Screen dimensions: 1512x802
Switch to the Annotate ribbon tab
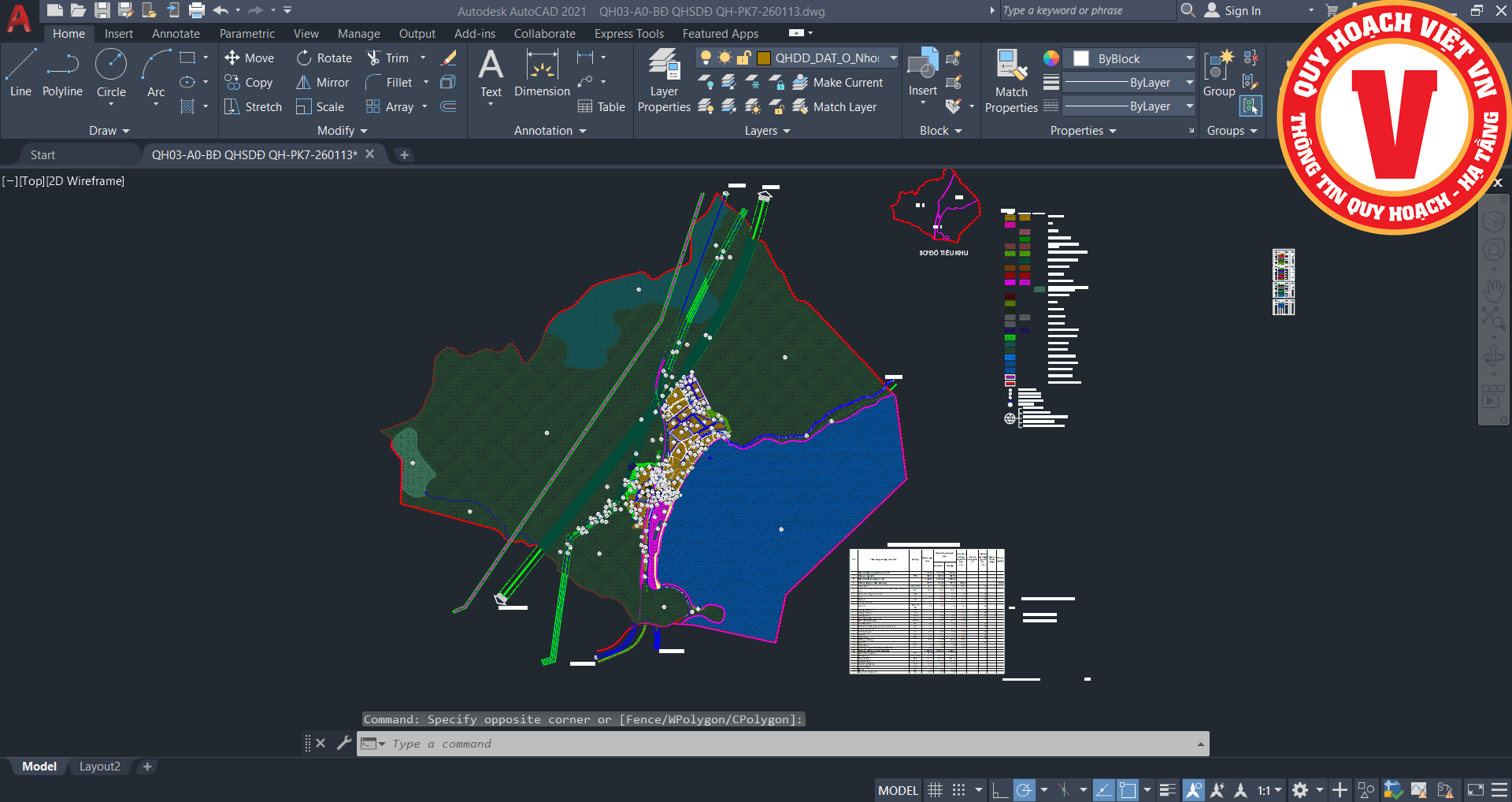pos(176,34)
